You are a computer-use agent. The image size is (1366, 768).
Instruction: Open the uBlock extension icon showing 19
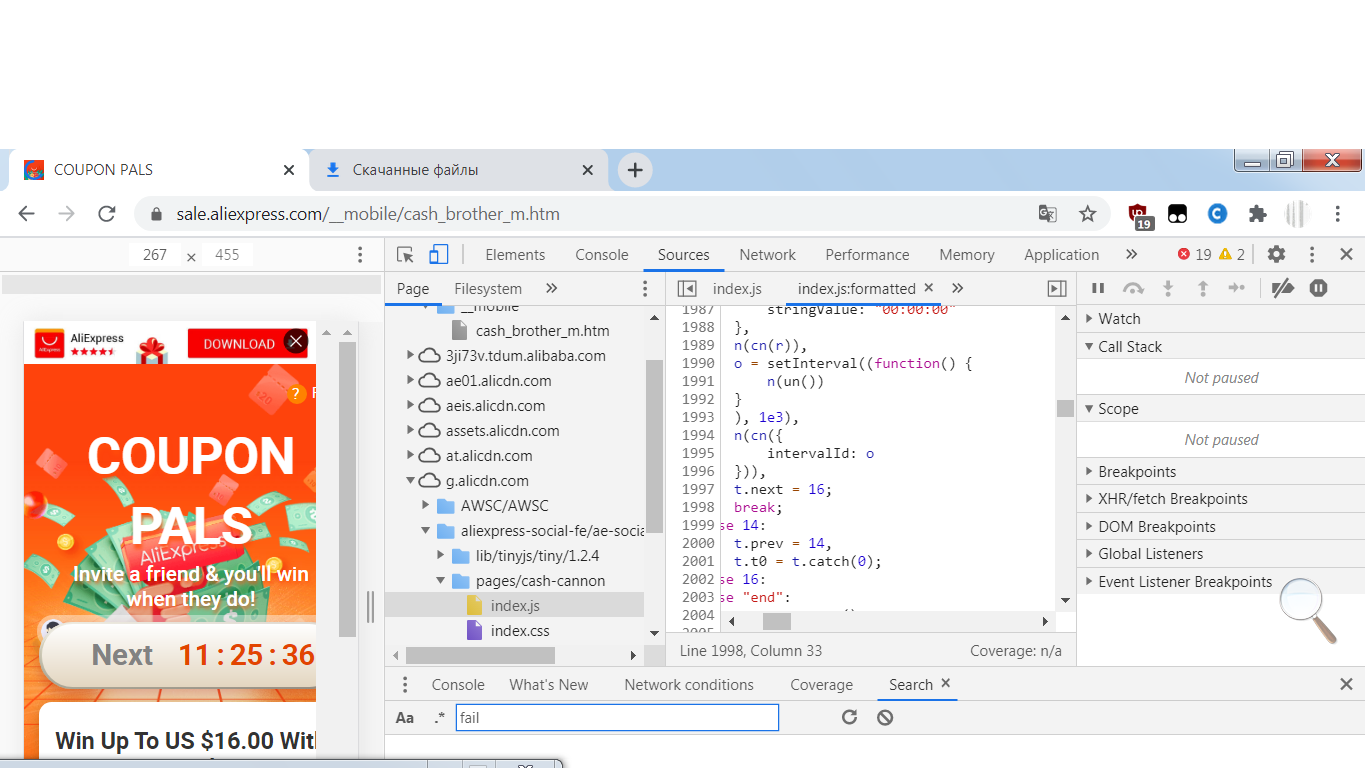1139,214
